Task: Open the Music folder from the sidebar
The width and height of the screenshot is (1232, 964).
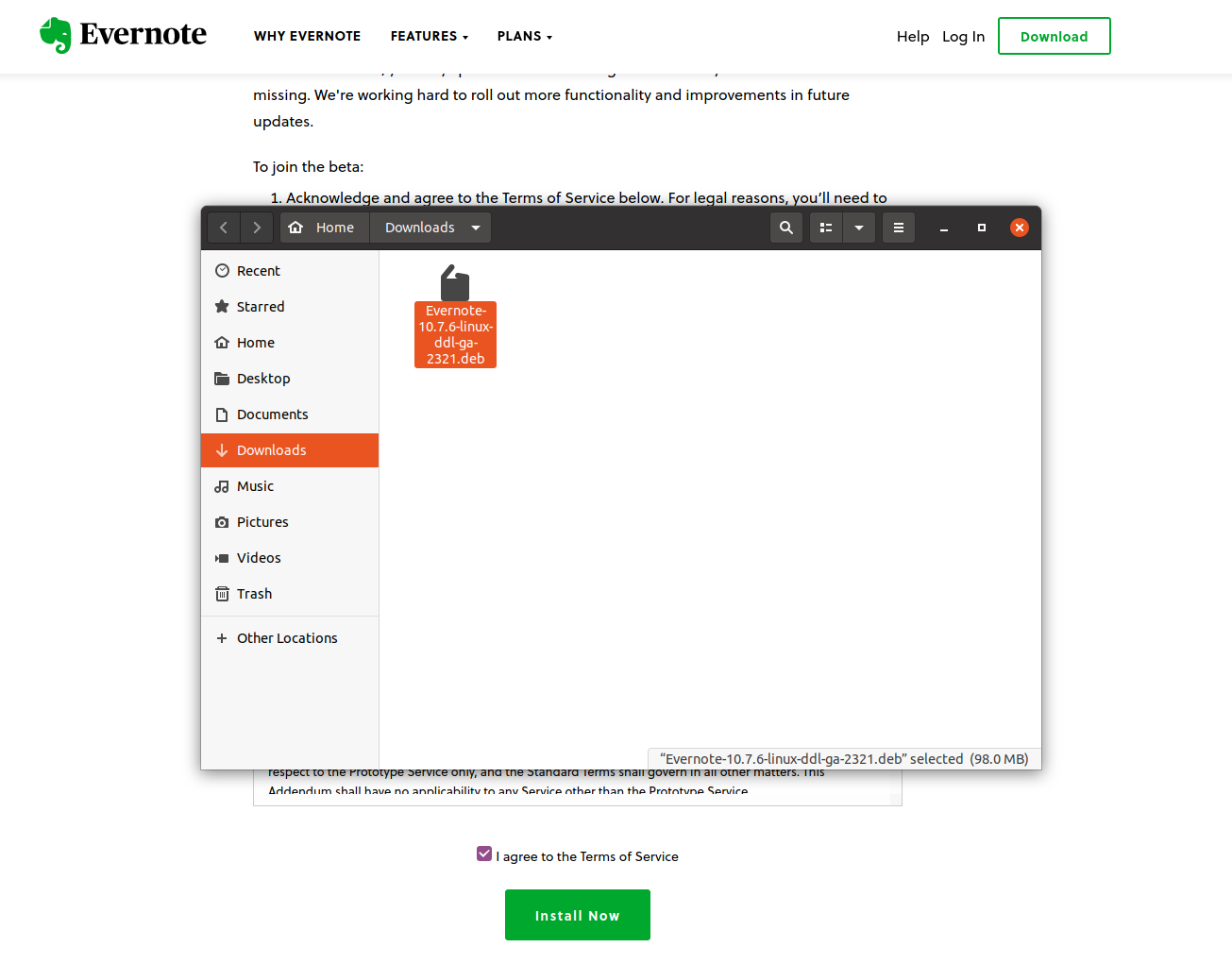Action: (x=253, y=485)
